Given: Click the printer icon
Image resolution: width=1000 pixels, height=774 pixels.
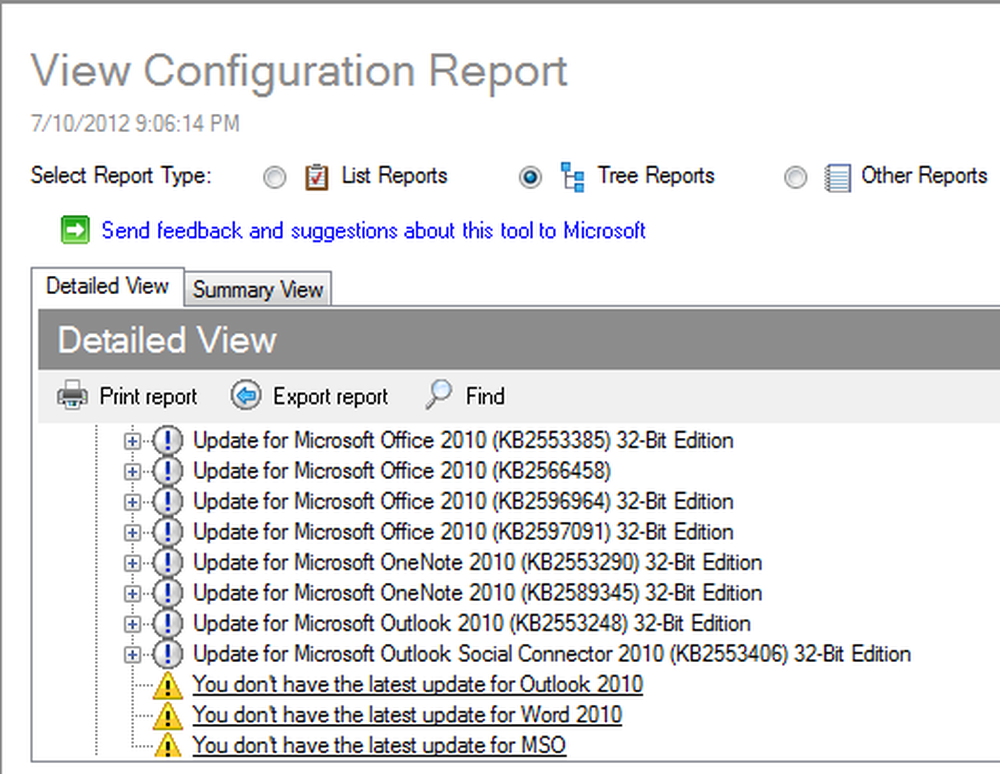Looking at the screenshot, I should click(x=73, y=395).
